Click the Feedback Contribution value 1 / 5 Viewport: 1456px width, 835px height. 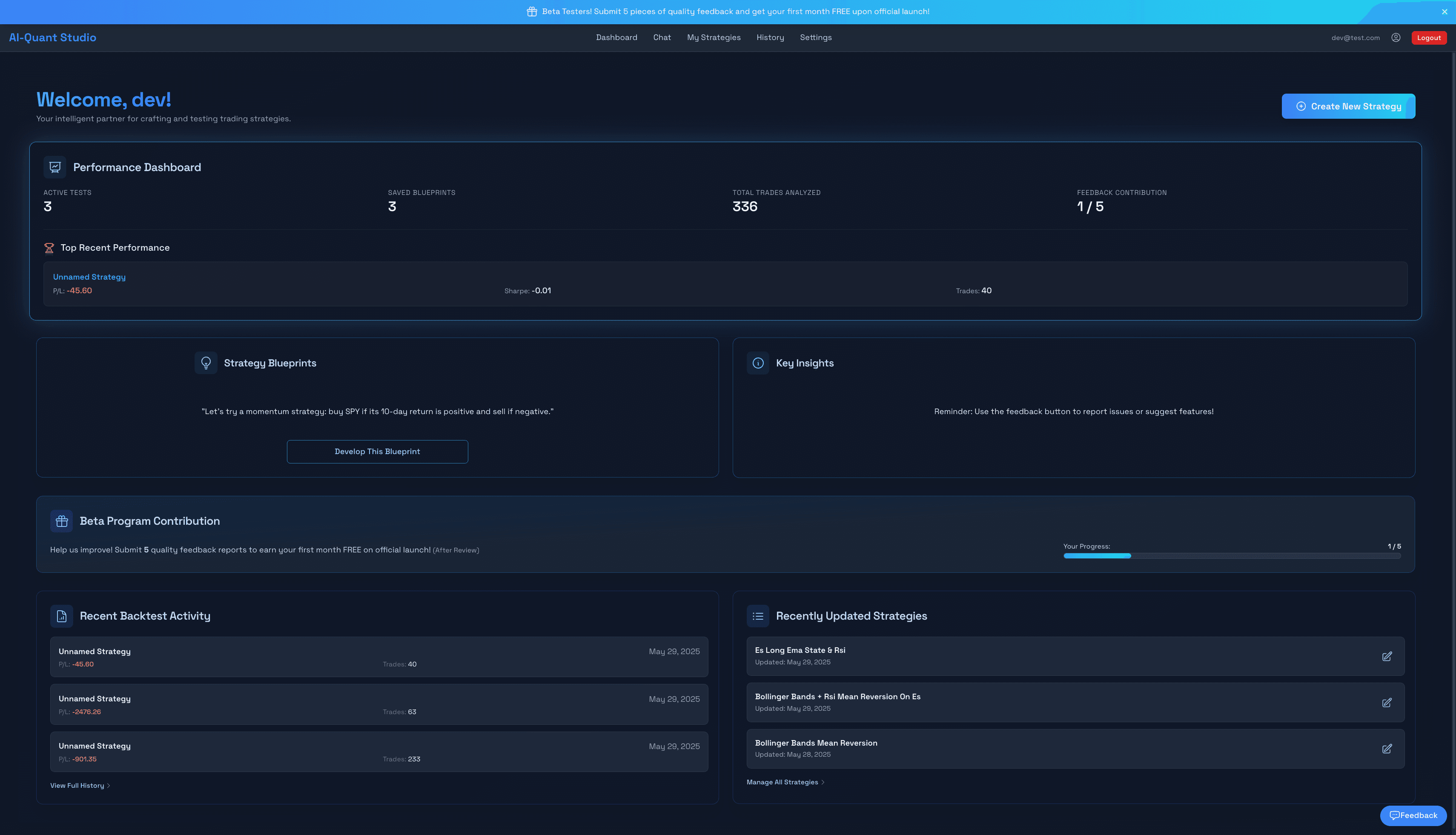coord(1090,207)
